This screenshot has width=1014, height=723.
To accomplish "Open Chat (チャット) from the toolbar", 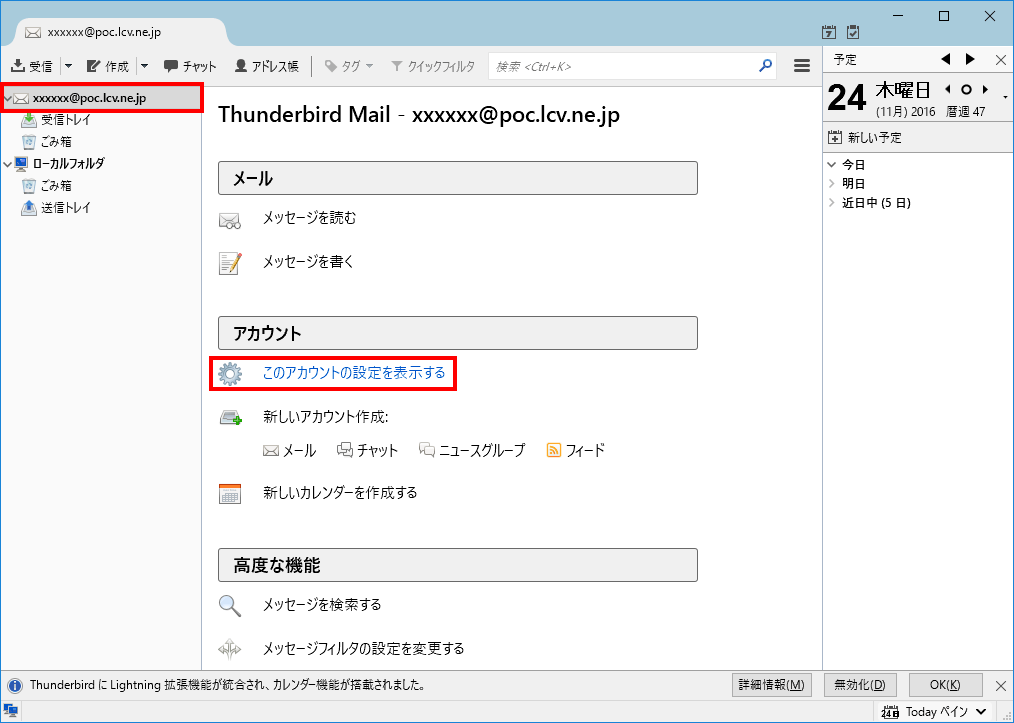I will point(190,66).
